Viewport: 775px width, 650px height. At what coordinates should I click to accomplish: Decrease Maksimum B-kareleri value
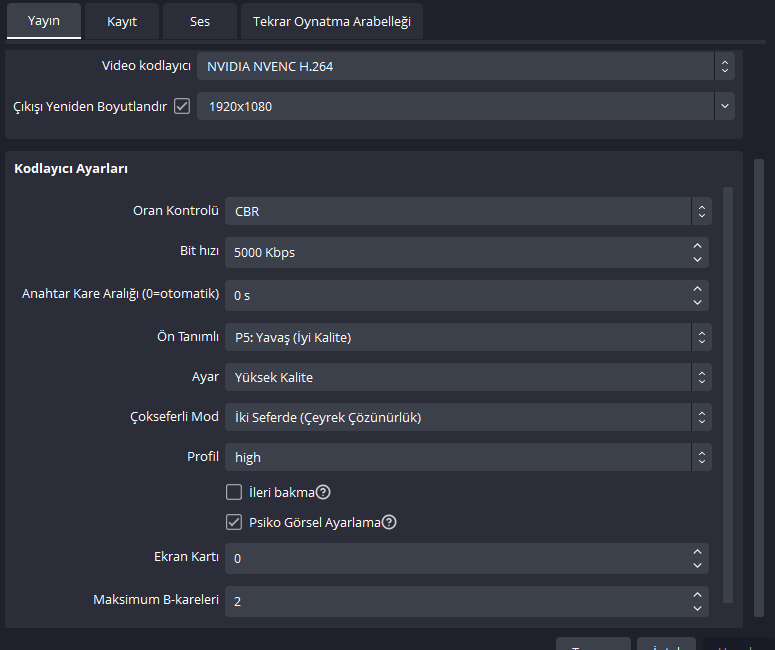(697, 608)
